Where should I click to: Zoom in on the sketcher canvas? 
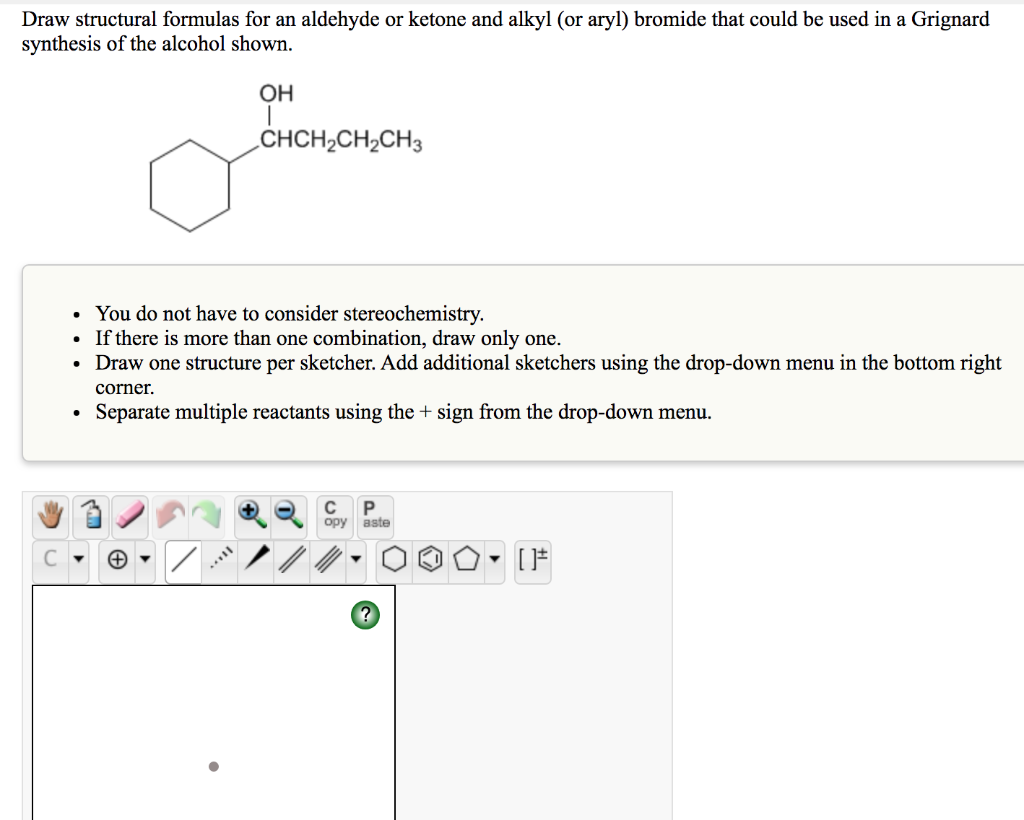249,515
